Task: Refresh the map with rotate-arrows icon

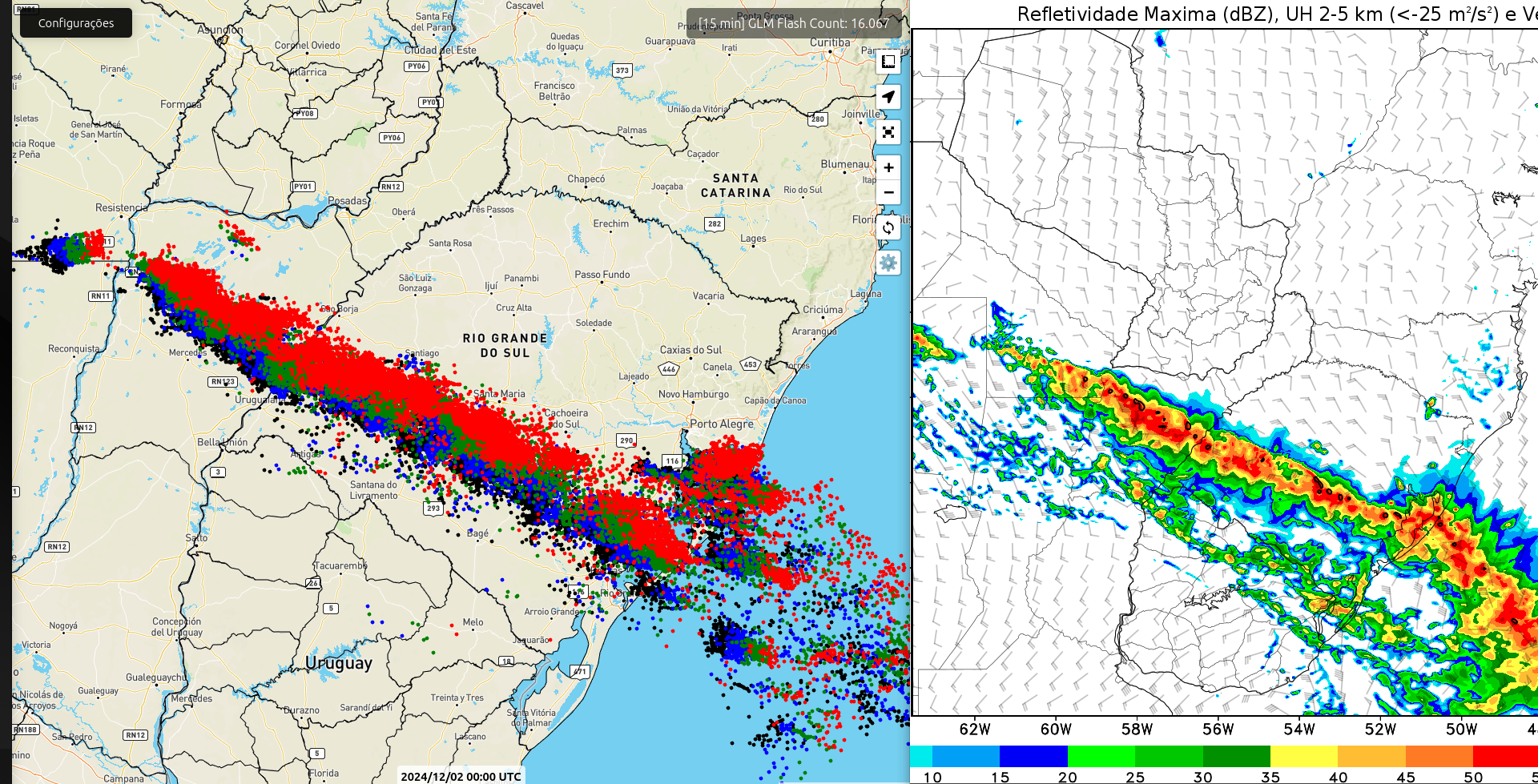Action: pos(888,227)
